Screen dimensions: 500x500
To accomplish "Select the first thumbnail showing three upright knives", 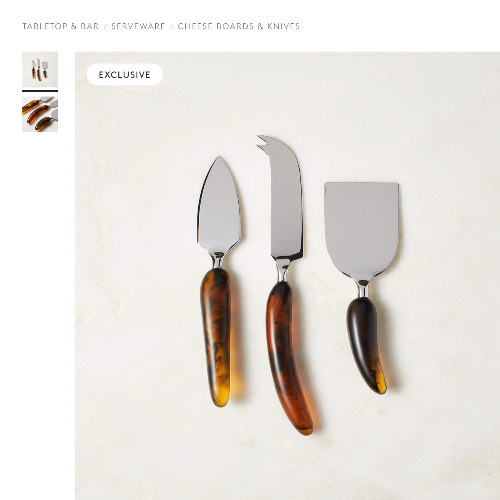I will (x=40, y=69).
